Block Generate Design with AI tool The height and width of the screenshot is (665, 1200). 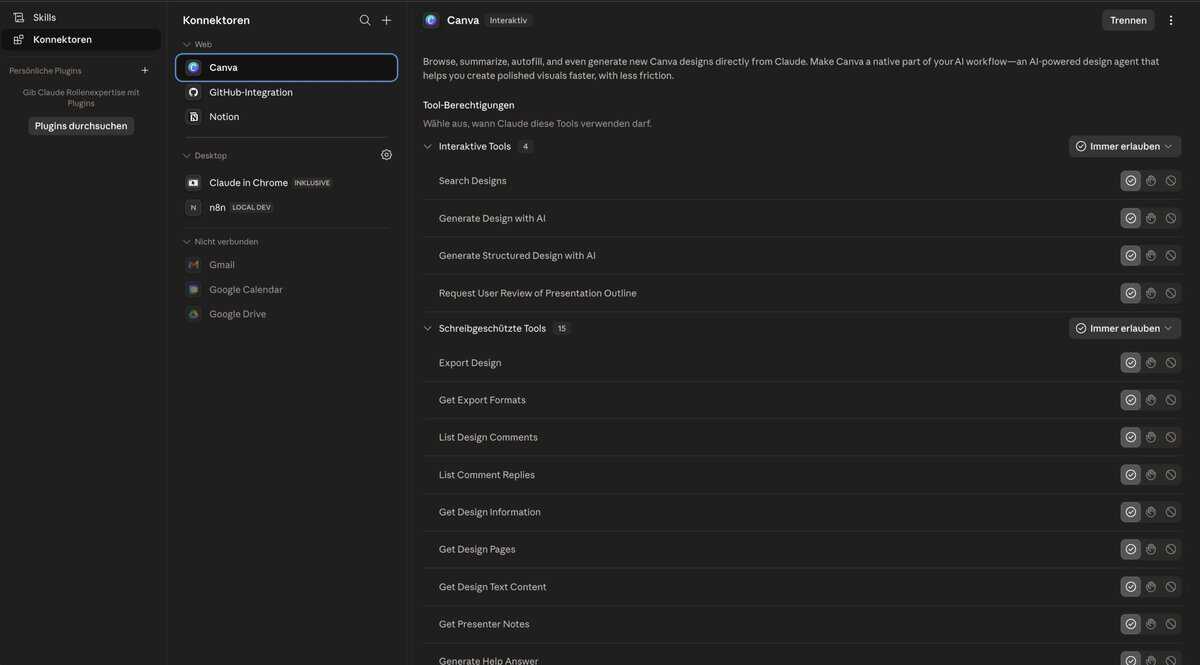[x=1171, y=218]
